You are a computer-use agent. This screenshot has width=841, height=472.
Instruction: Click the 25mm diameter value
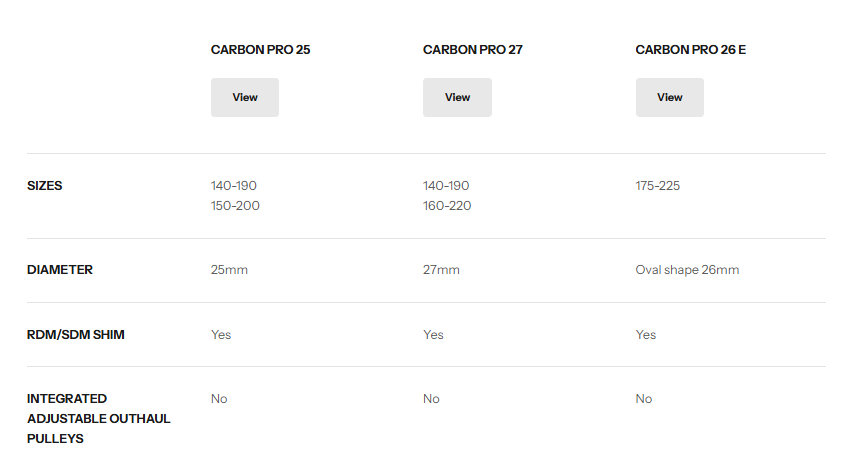coord(229,270)
